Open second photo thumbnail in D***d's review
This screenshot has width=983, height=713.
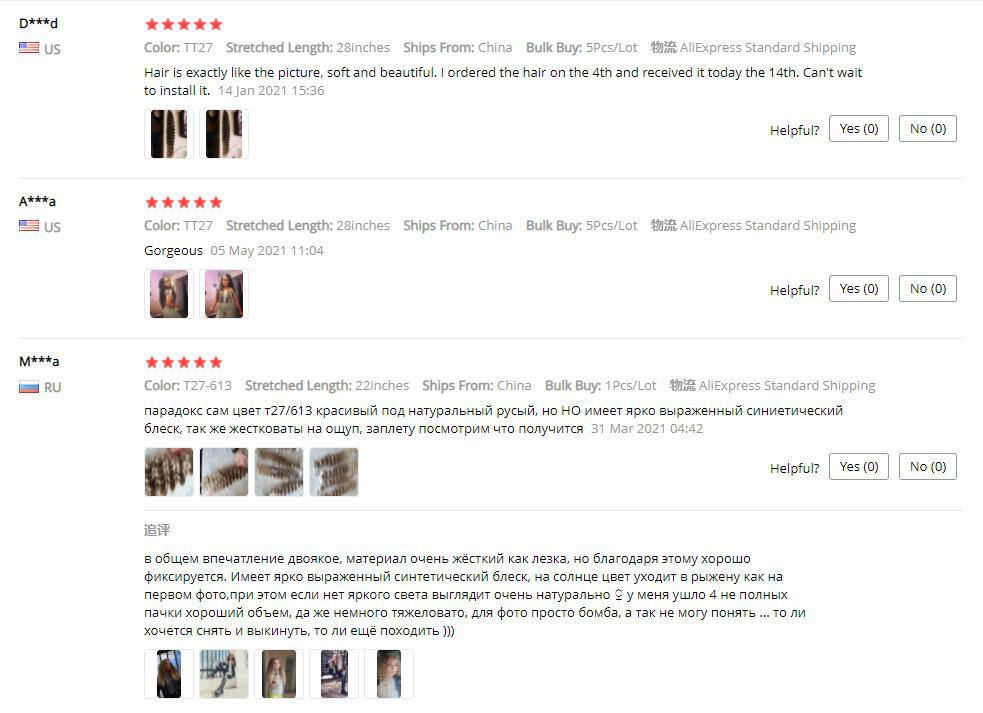tap(224, 134)
